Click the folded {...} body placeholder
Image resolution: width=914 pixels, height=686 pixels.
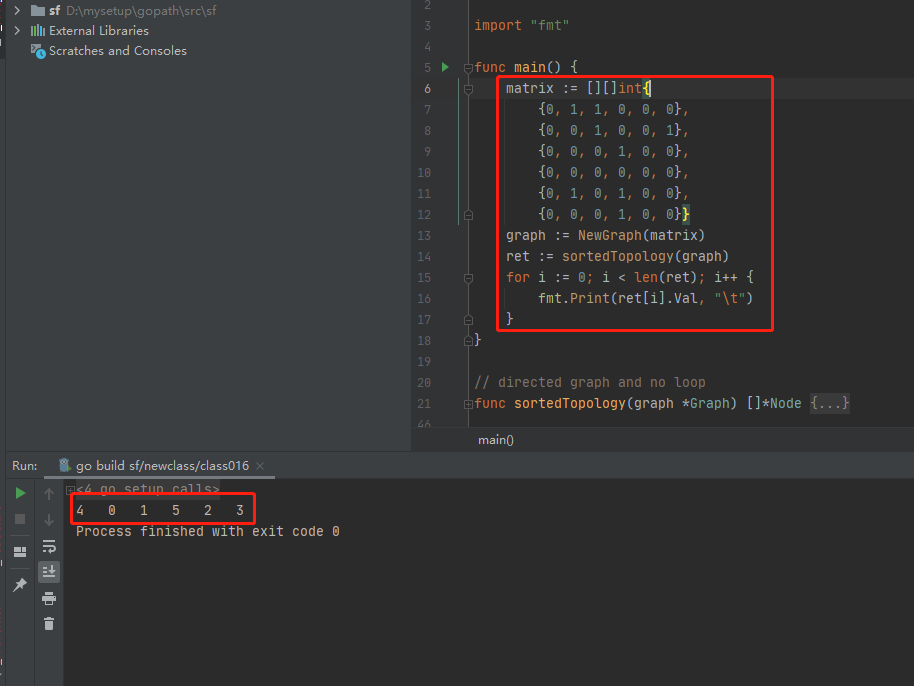coord(829,403)
